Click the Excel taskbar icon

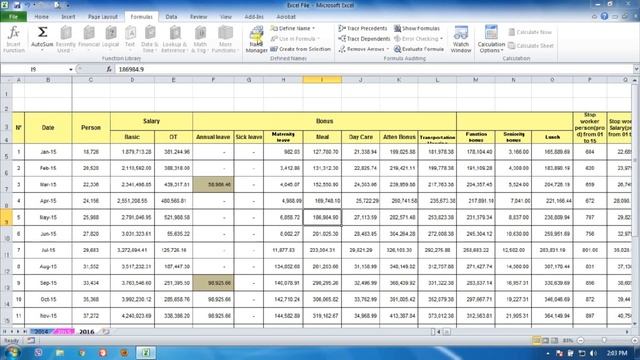[x=145, y=352]
